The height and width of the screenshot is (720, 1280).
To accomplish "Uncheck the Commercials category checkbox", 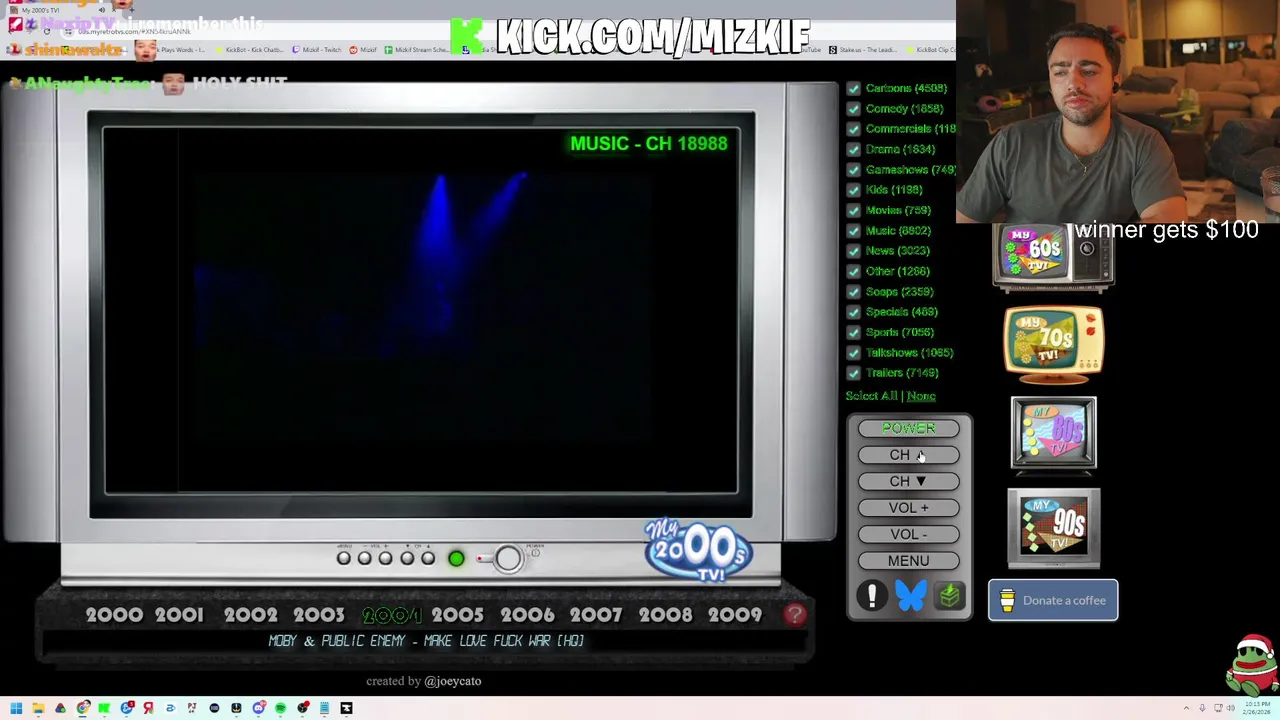I will 853,128.
